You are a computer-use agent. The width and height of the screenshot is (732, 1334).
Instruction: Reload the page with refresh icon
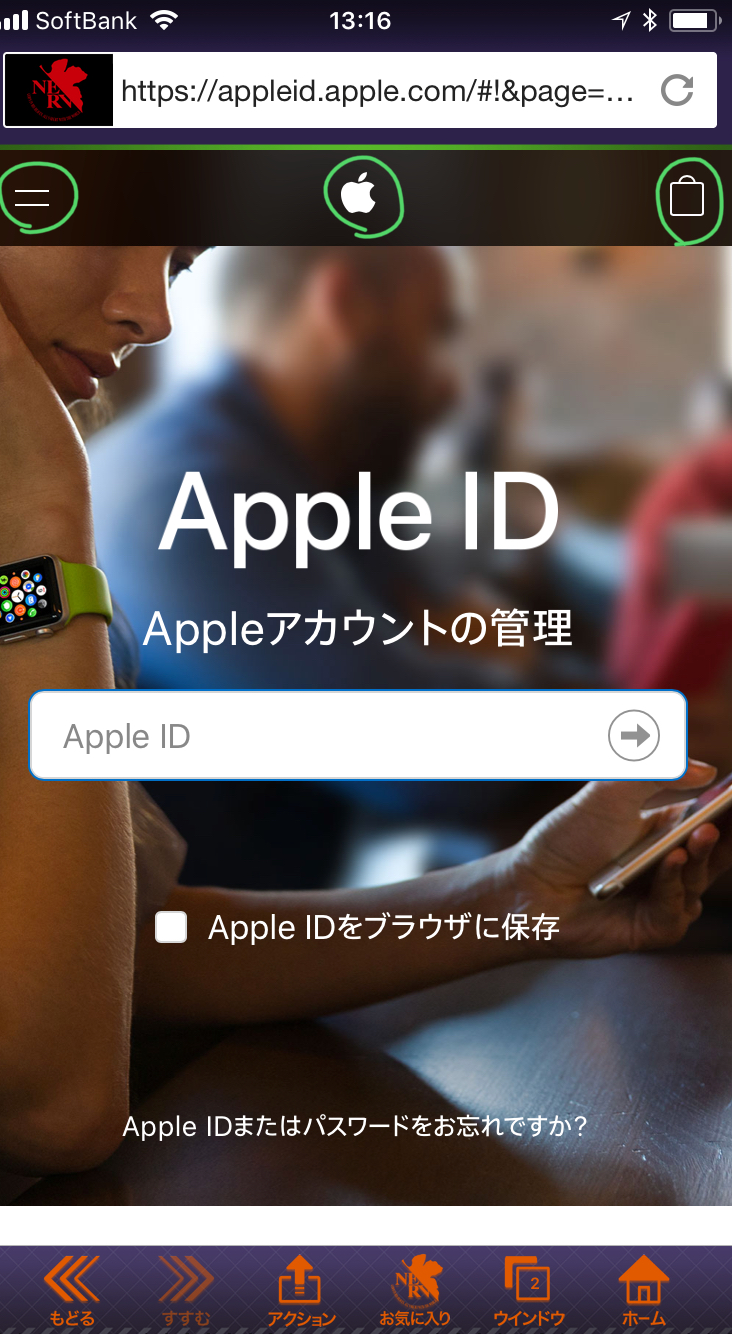point(677,91)
